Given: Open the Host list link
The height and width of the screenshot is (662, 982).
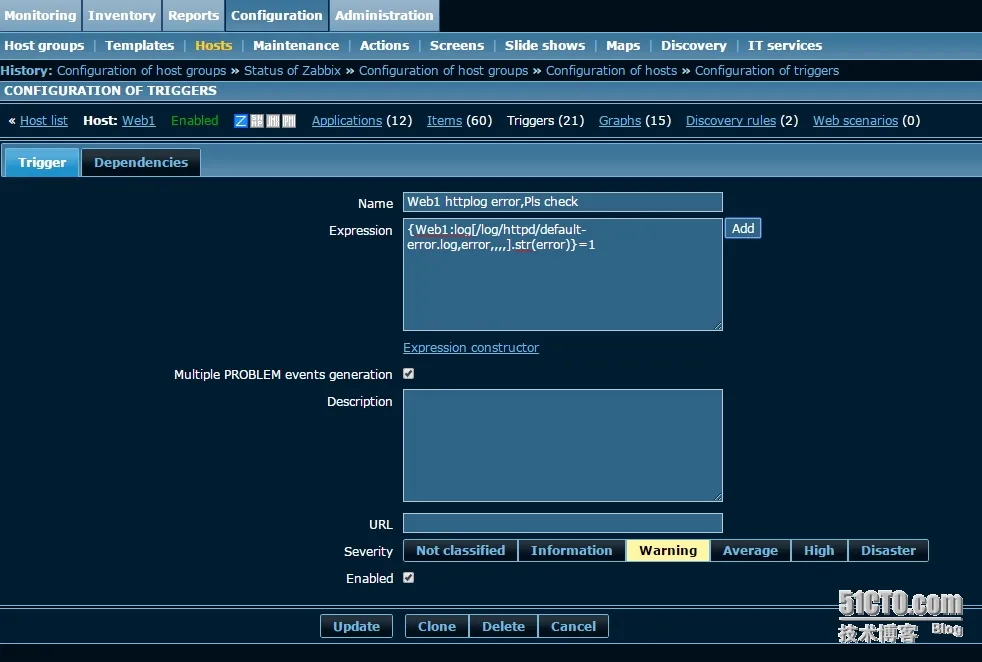Looking at the screenshot, I should click(44, 121).
